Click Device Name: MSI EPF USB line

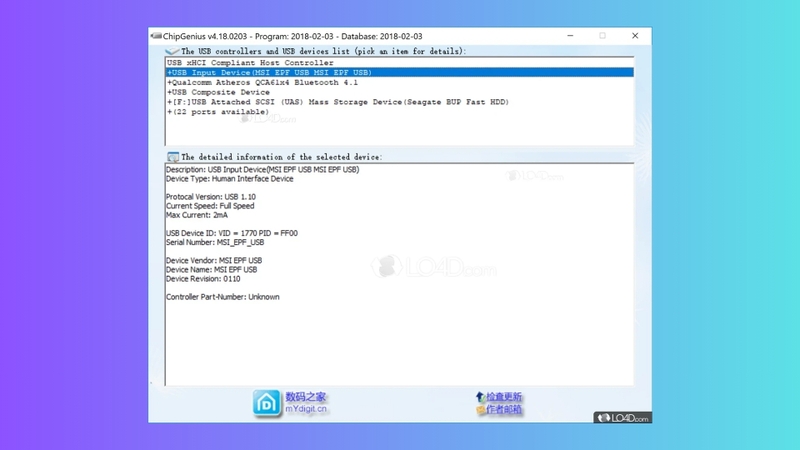click(x=211, y=270)
